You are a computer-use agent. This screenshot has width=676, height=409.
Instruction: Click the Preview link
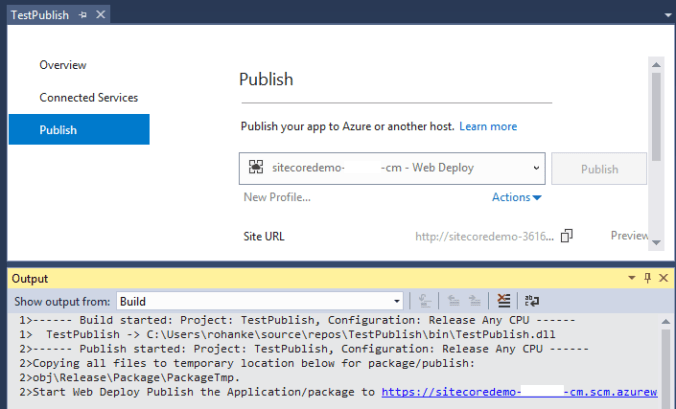pyautogui.click(x=629, y=236)
